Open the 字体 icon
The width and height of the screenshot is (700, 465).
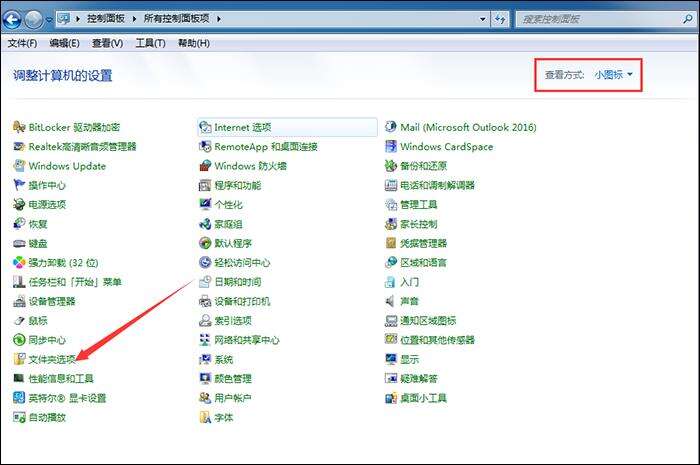pos(205,418)
